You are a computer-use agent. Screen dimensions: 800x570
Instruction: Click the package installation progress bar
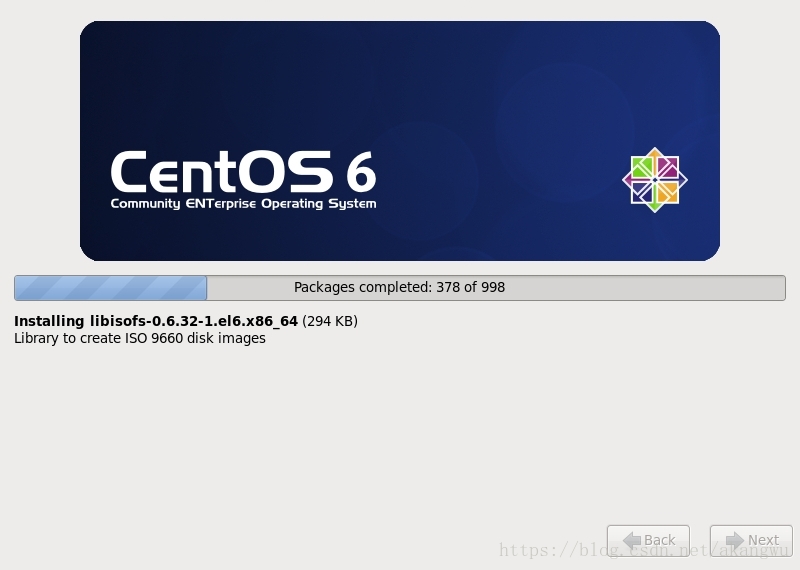pos(400,288)
